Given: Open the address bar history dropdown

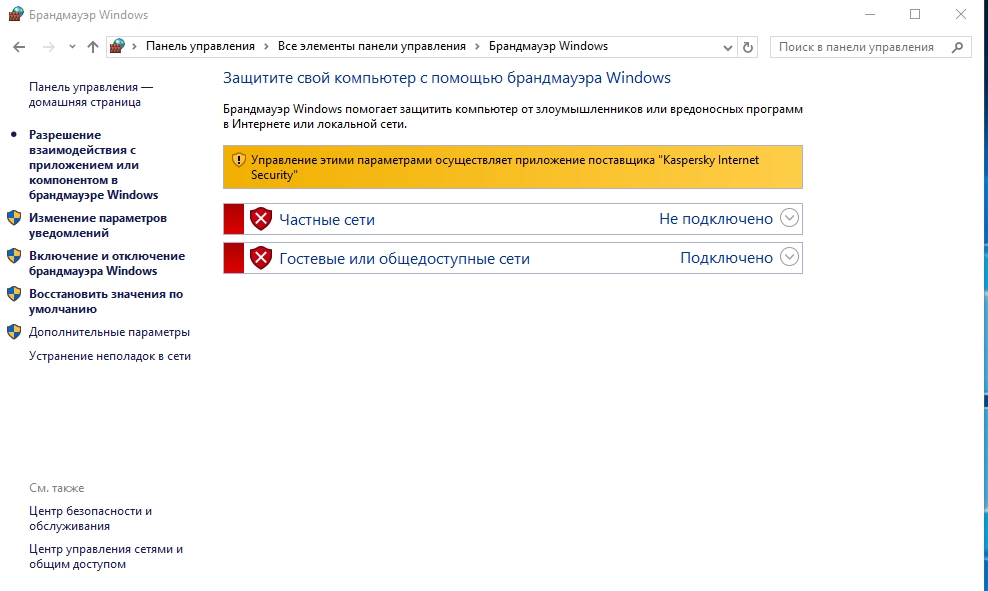Looking at the screenshot, I should [728, 47].
